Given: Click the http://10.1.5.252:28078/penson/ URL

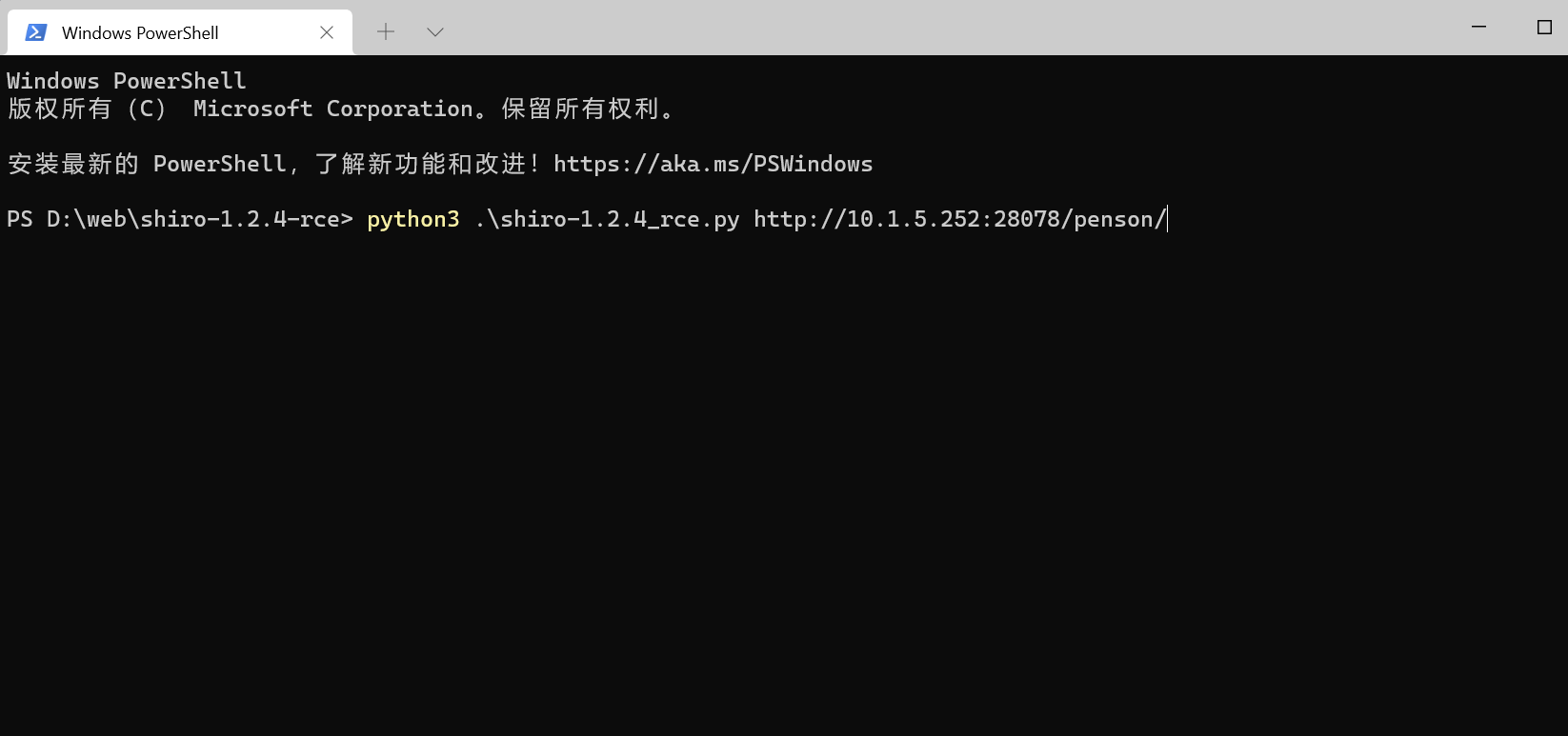Looking at the screenshot, I should point(959,218).
